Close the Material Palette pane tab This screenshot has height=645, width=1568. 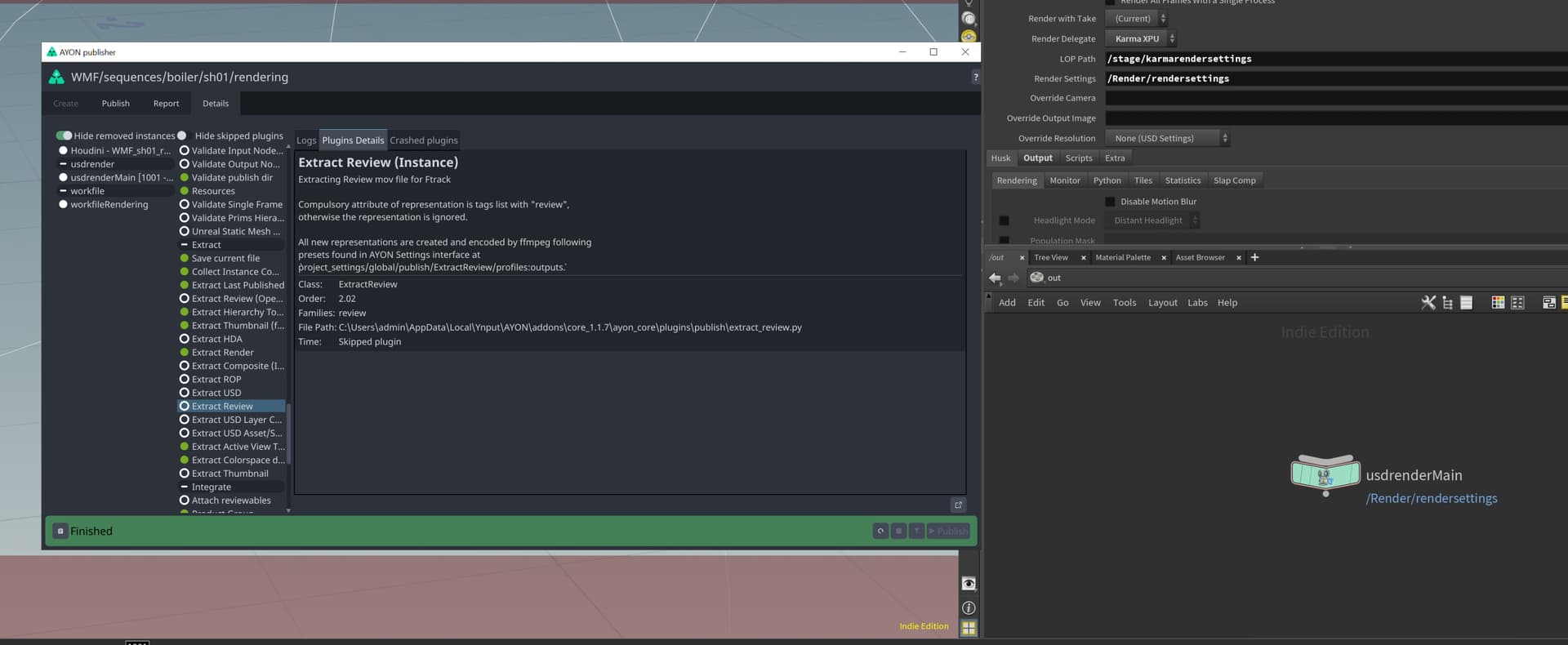tap(1164, 258)
